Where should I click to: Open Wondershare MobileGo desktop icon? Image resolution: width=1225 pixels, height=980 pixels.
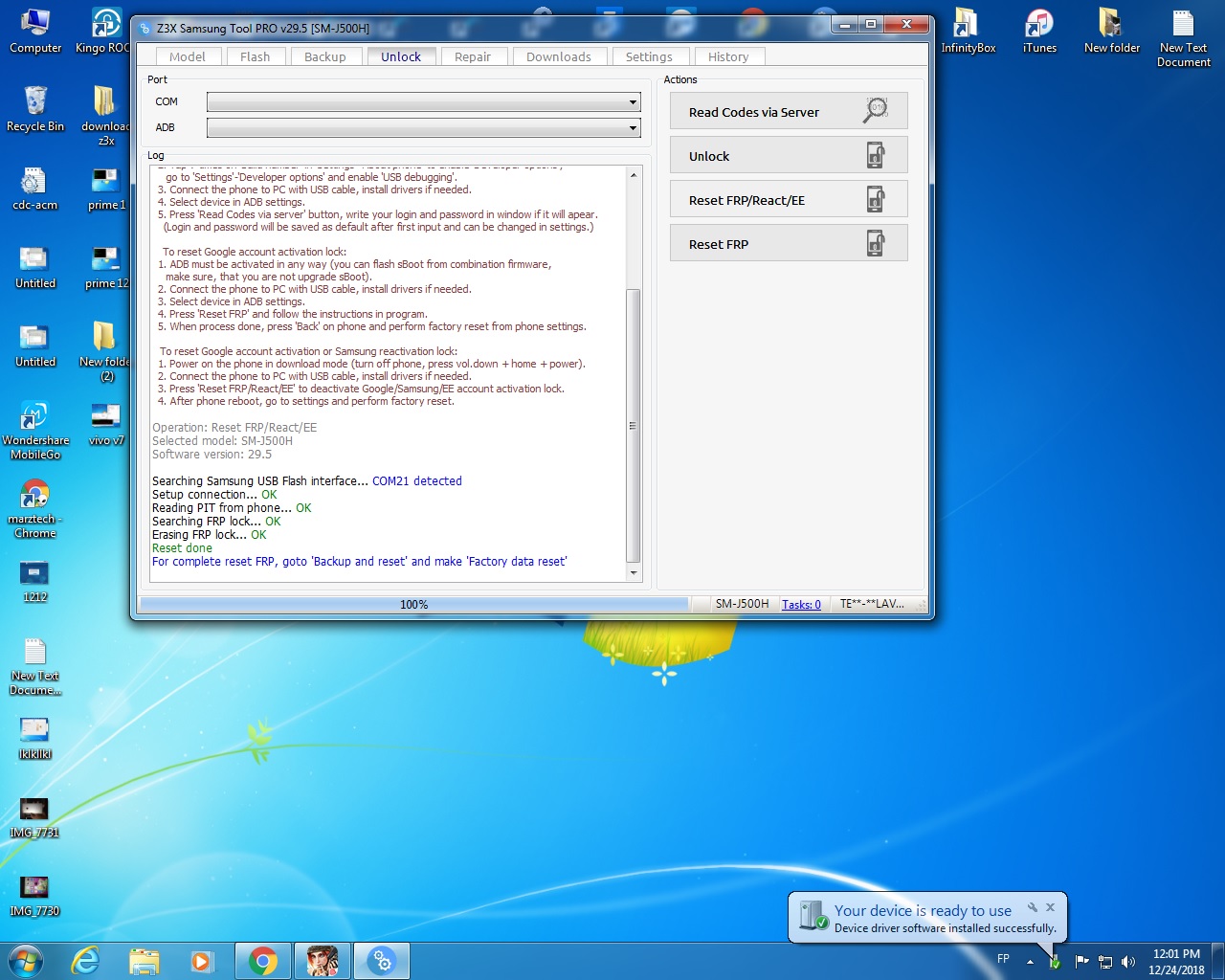pyautogui.click(x=35, y=430)
